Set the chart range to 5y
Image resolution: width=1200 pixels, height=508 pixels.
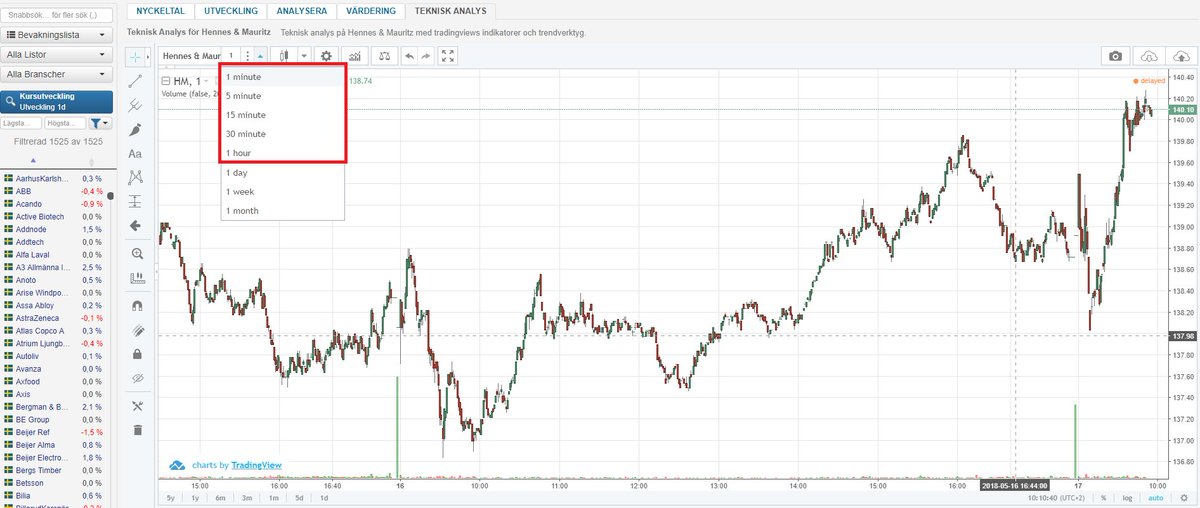coord(170,498)
